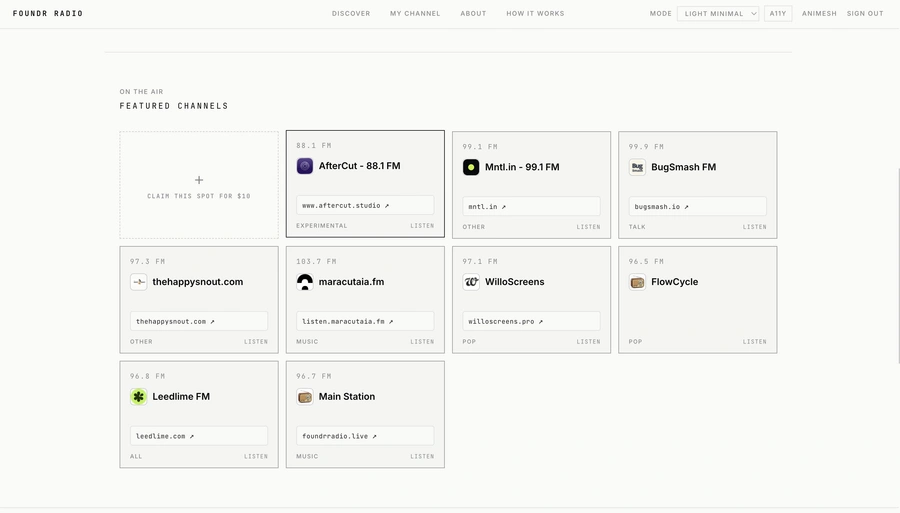
Task: Listen to AfterCut - 88.1 FM
Action: coord(422,226)
